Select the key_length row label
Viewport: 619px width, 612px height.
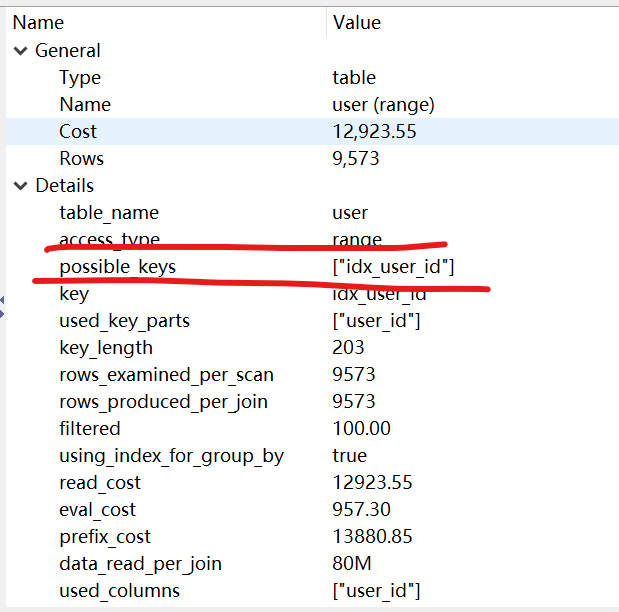(106, 349)
